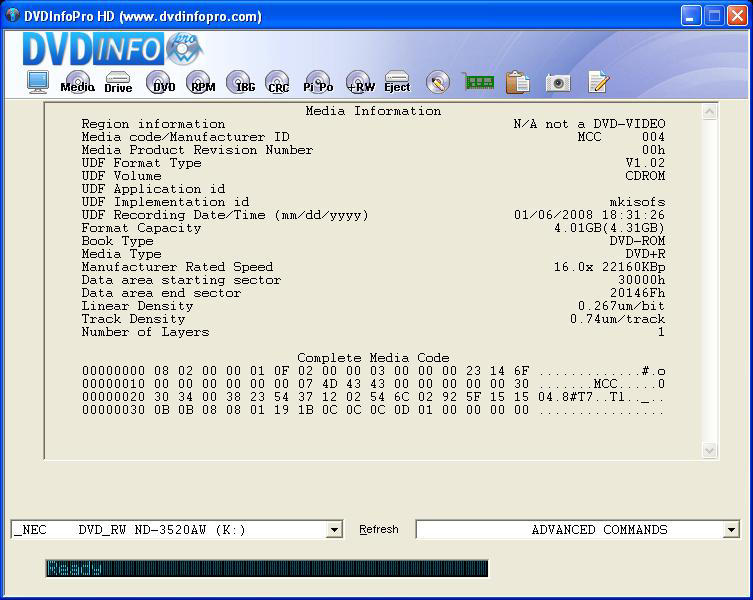
Task: Click the +RW settings icon
Action: 360,82
